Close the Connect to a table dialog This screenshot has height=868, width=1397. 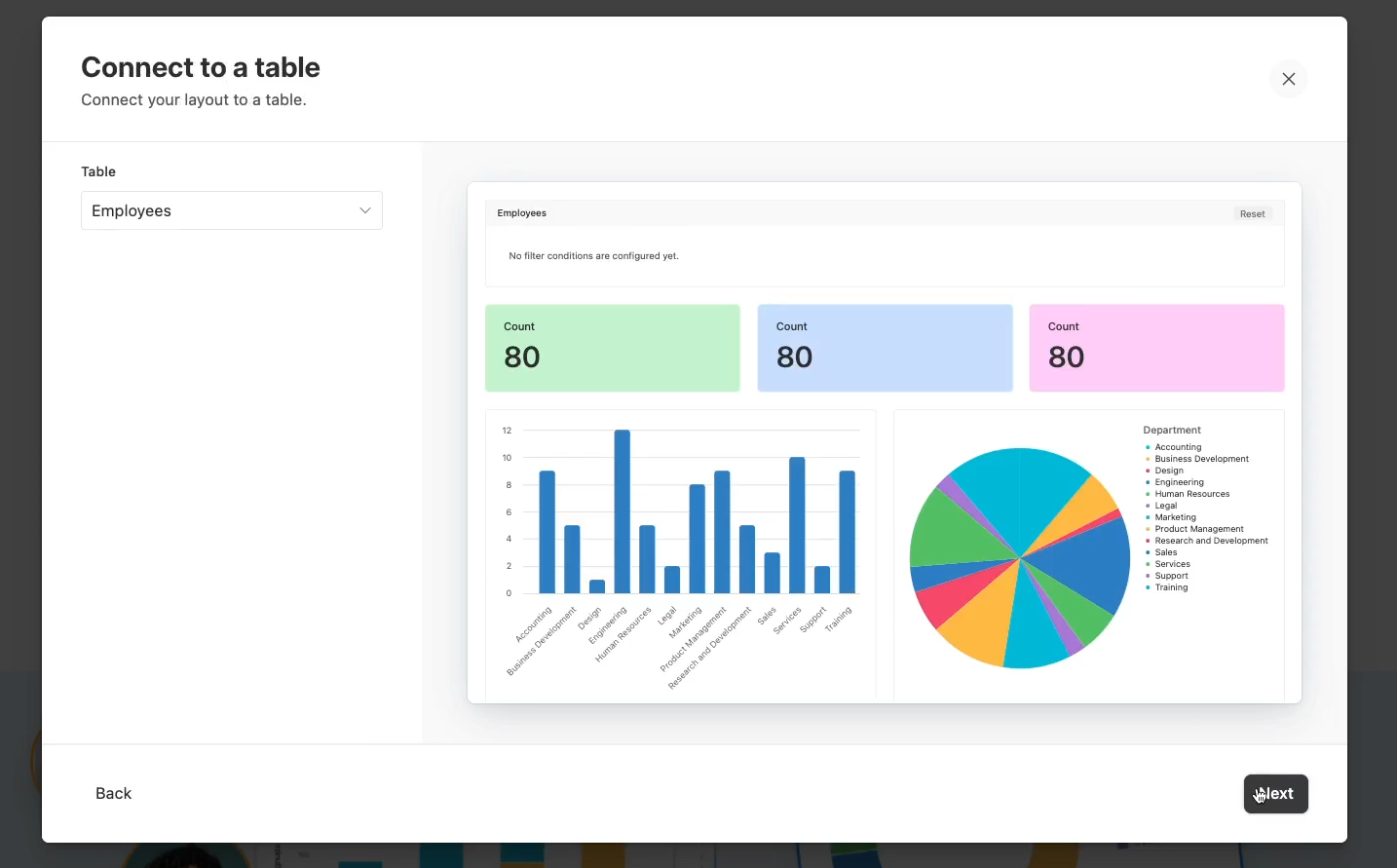click(x=1288, y=79)
